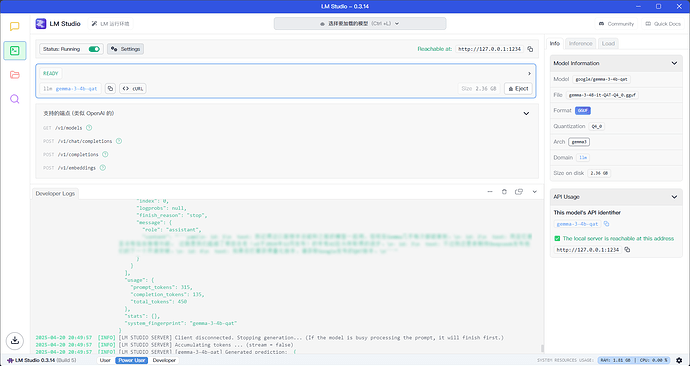Show help for POST /v1/embeddings endpoint
This screenshot has width=690, height=366.
click(x=103, y=168)
